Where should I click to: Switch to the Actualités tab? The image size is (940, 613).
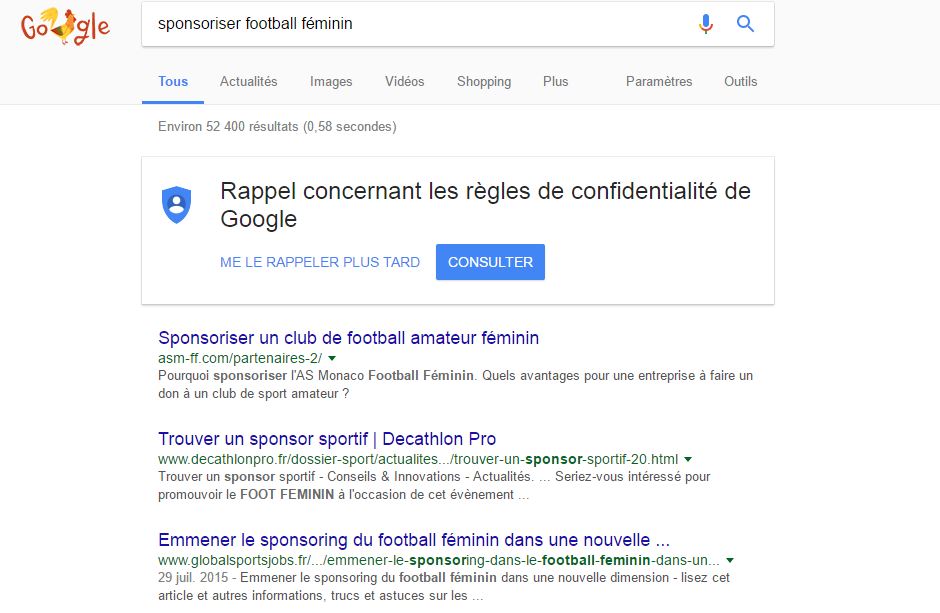tap(248, 81)
